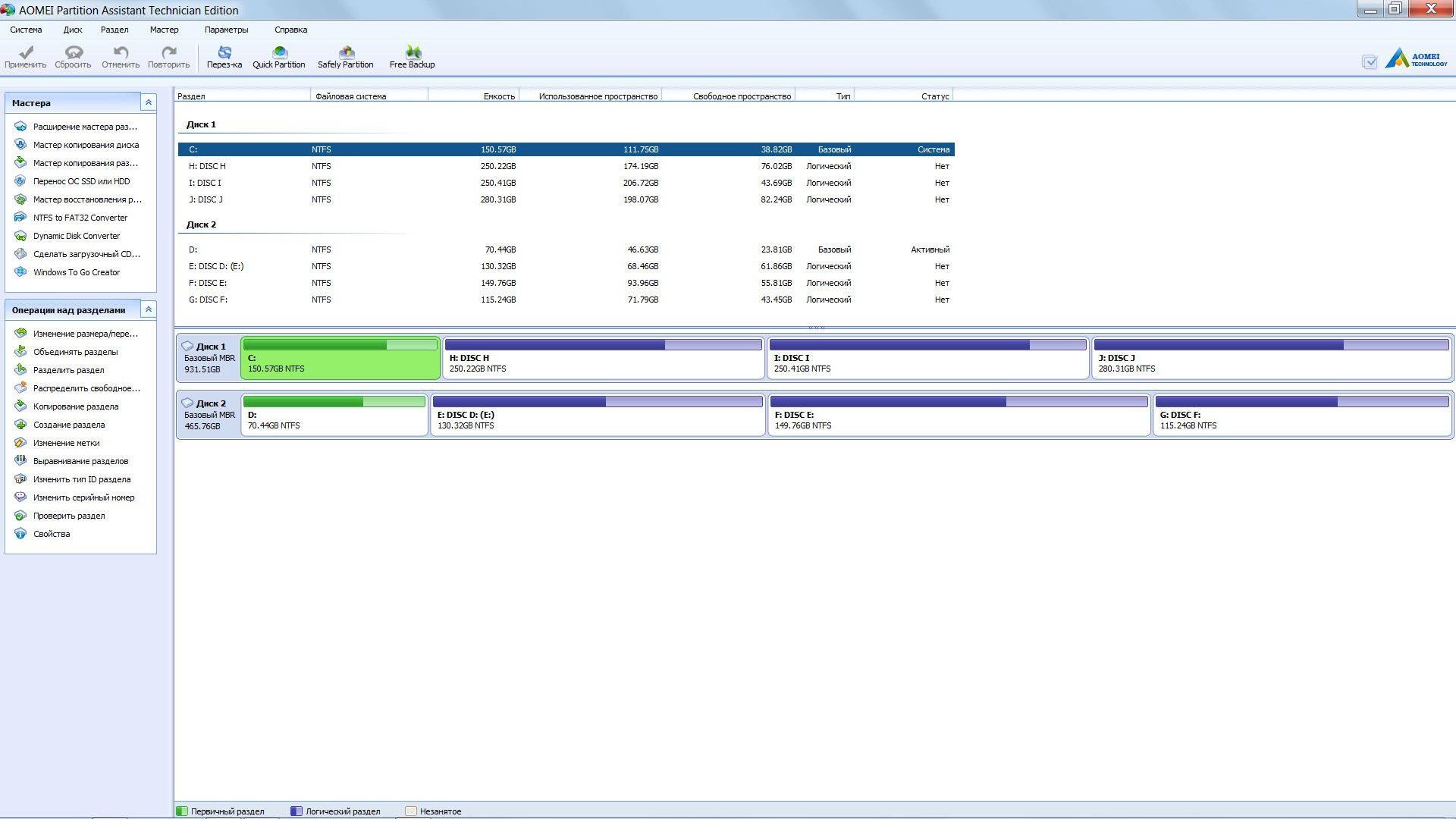
Task: Launch the Free Backup tool
Action: 413,57
